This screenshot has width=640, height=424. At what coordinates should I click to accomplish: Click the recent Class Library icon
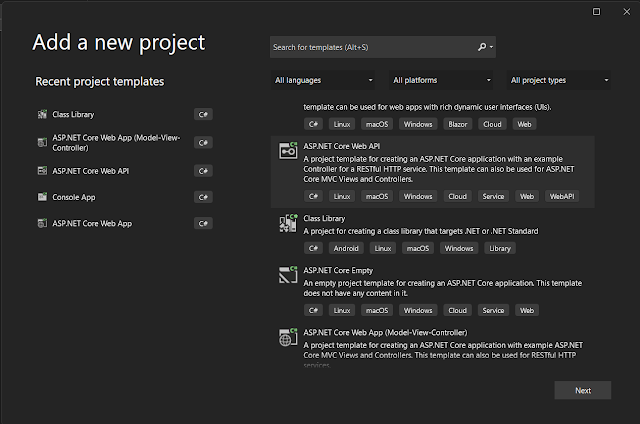(x=42, y=115)
